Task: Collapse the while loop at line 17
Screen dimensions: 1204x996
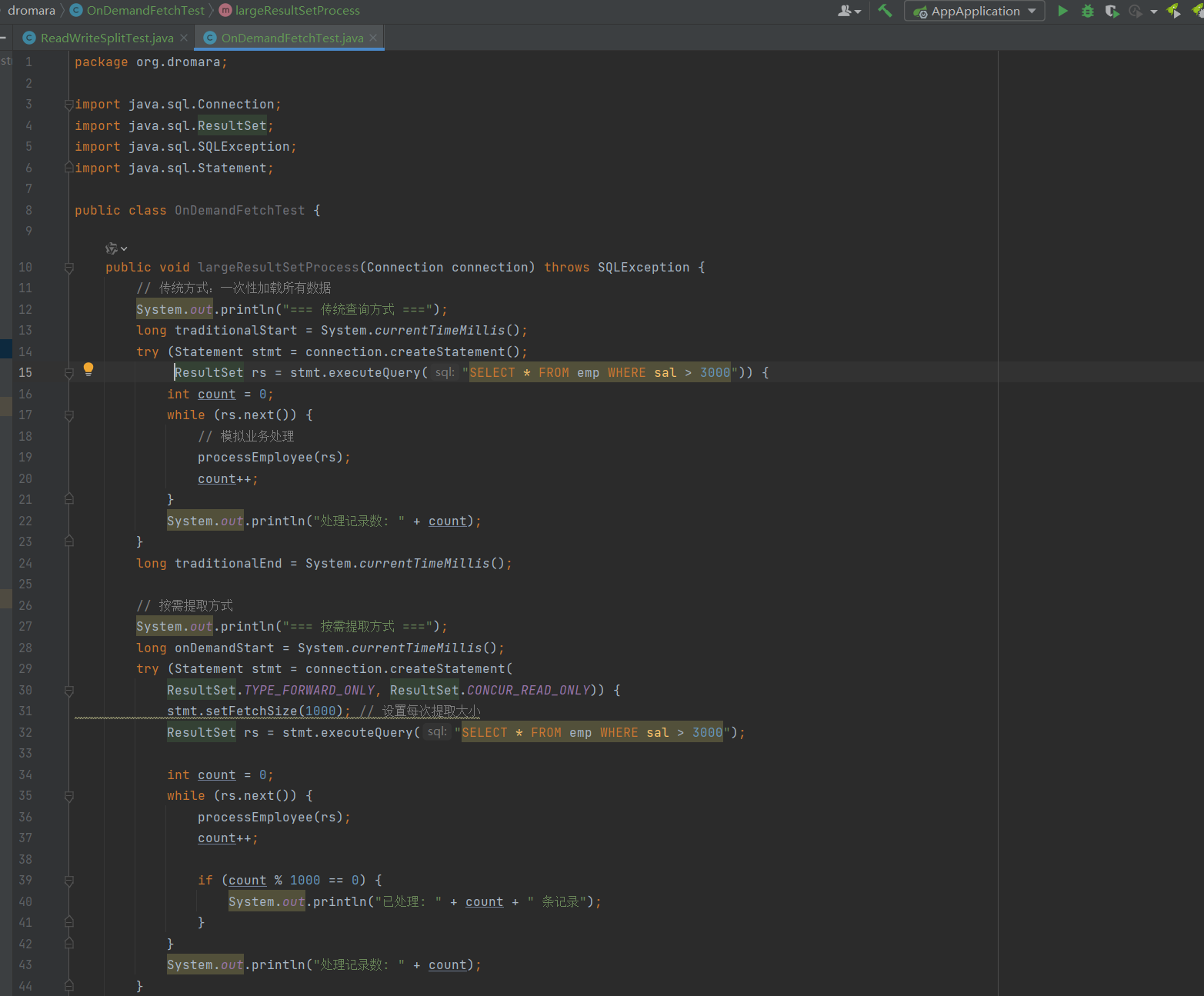Action: [x=69, y=415]
